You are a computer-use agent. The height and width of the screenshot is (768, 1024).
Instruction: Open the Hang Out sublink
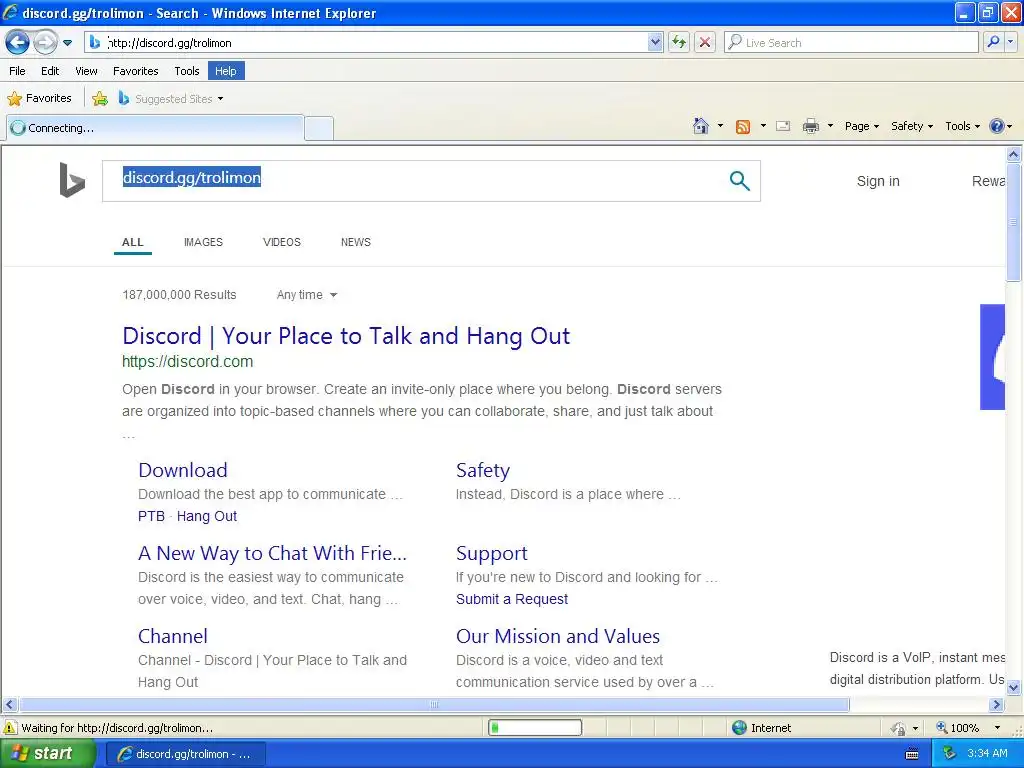(x=206, y=516)
